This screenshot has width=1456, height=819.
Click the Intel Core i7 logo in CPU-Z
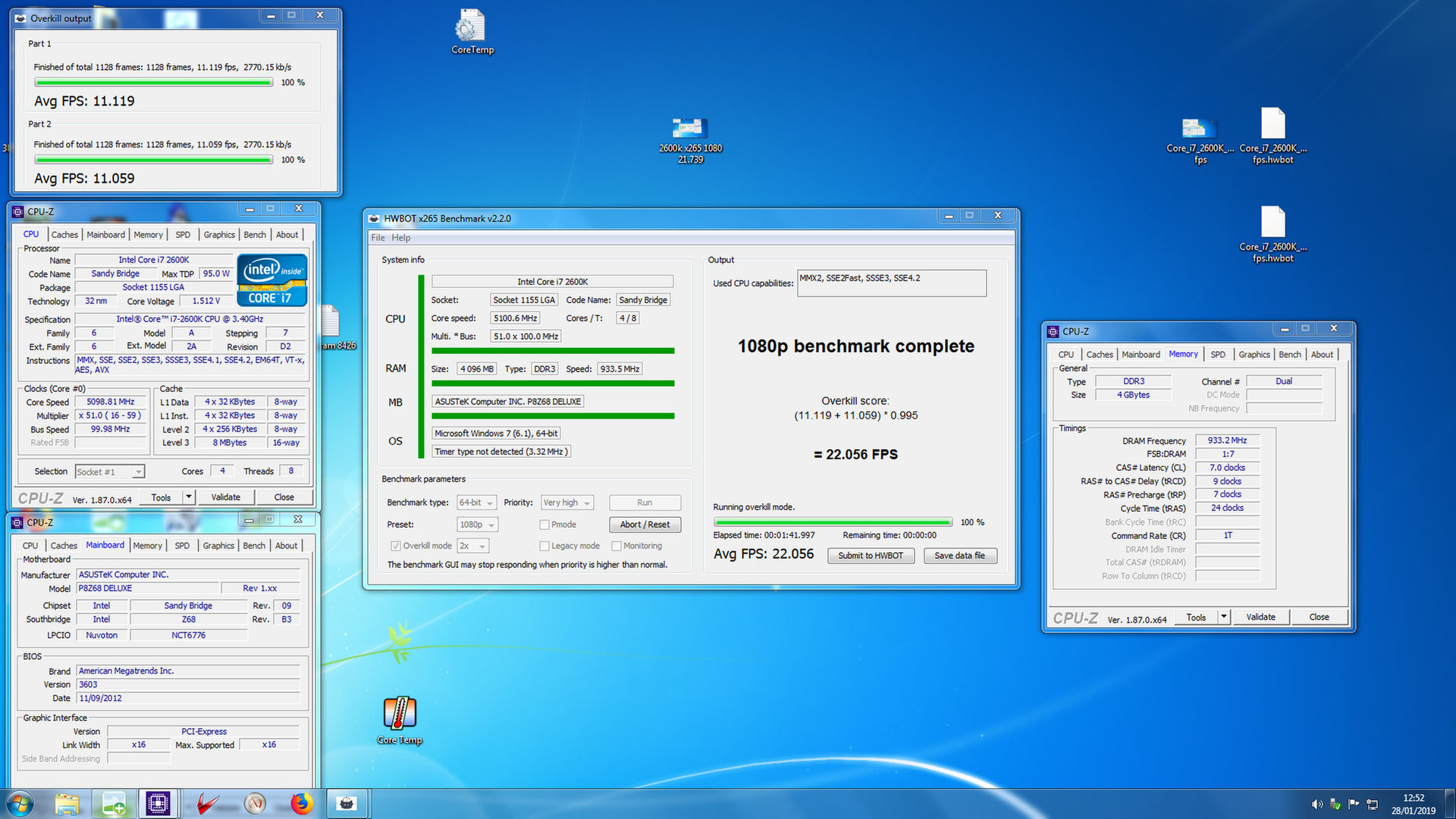point(271,280)
